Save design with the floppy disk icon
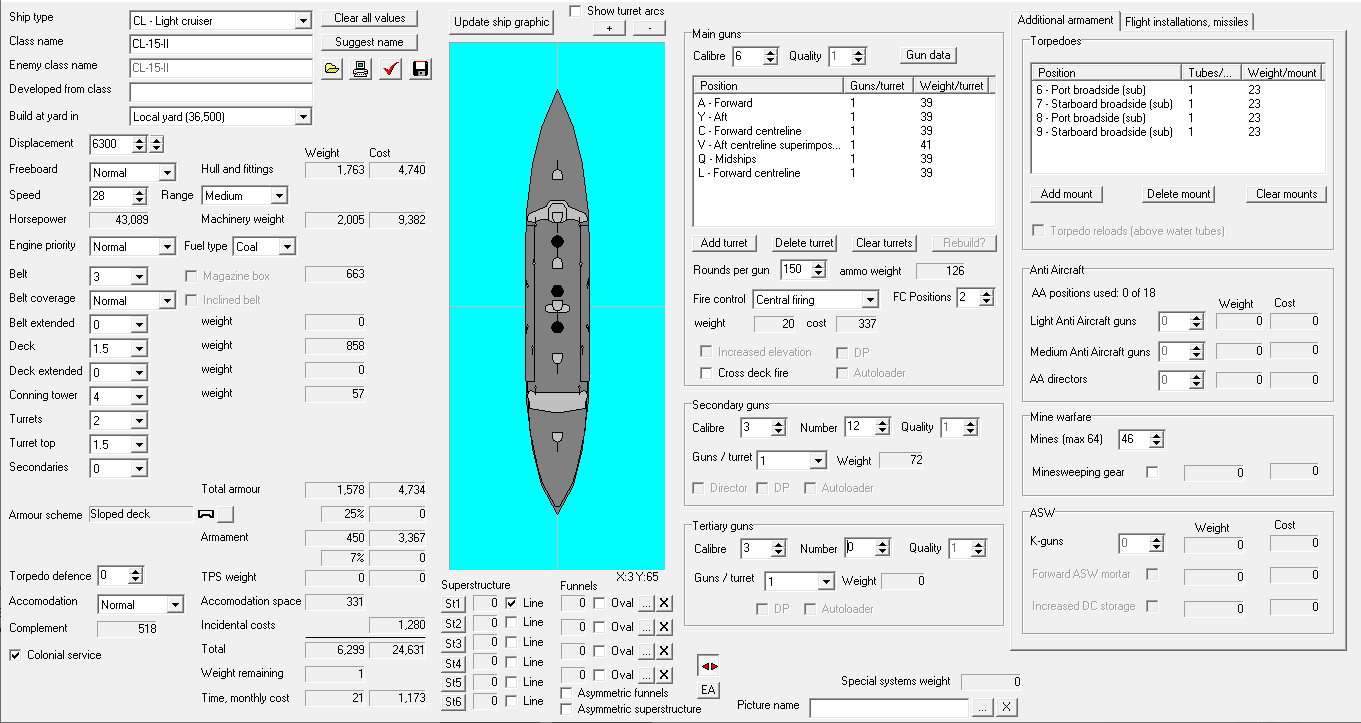Image resolution: width=1361 pixels, height=723 pixels. point(420,69)
